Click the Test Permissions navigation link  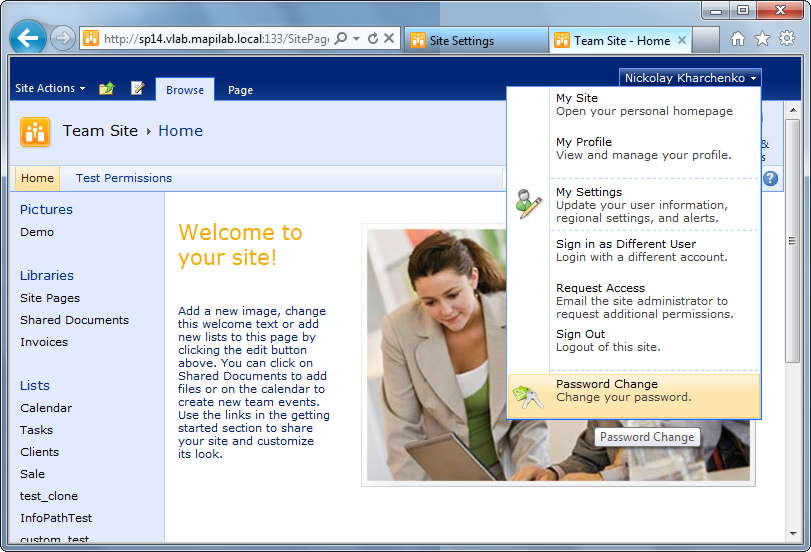pos(124,178)
